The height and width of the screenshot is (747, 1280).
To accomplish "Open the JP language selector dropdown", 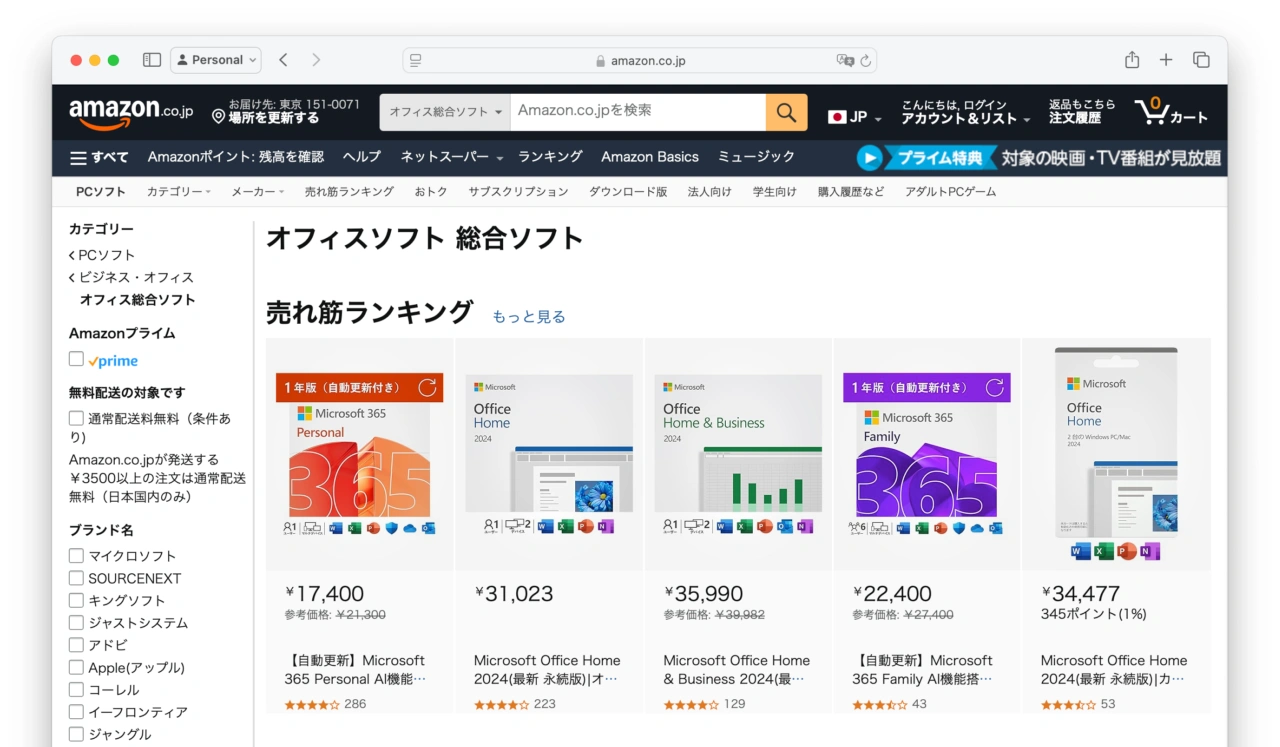I will tap(855, 117).
